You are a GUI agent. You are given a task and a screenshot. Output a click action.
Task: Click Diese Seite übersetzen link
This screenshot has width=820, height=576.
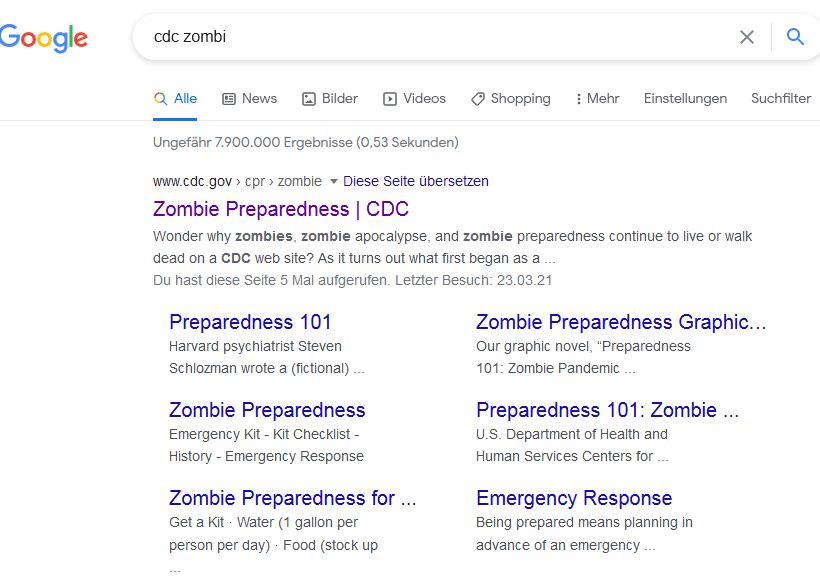tap(416, 181)
